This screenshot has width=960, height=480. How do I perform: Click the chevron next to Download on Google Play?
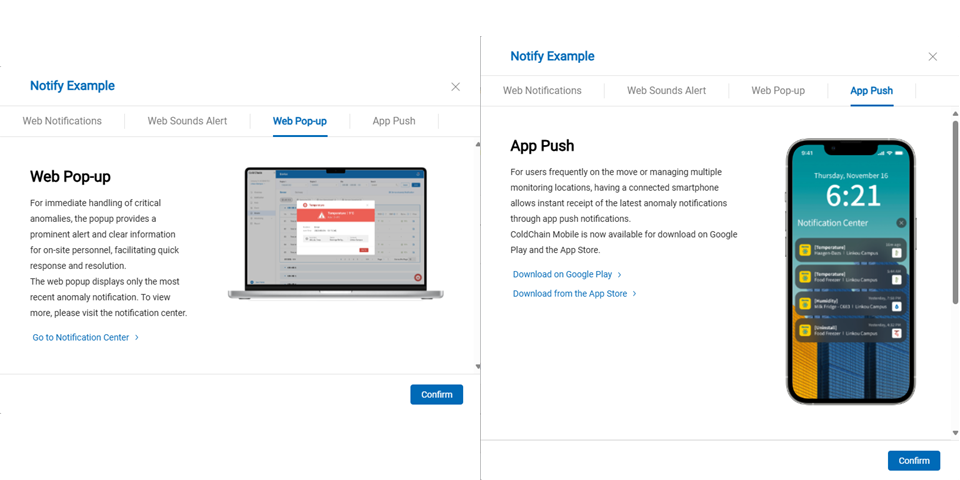click(620, 275)
